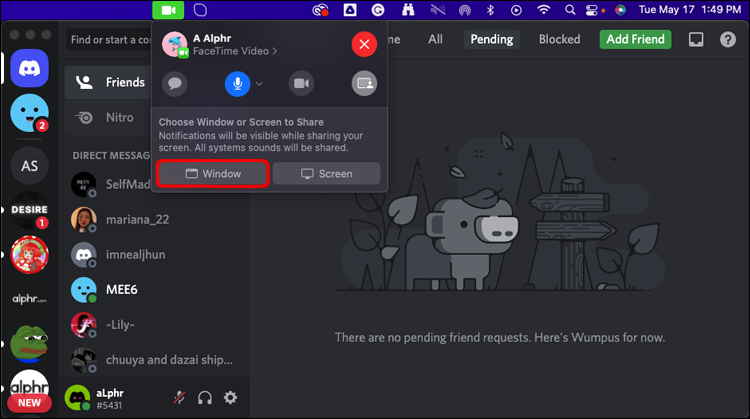The width and height of the screenshot is (750, 419).
Task: Toggle deafen headphones icon
Action: [205, 397]
